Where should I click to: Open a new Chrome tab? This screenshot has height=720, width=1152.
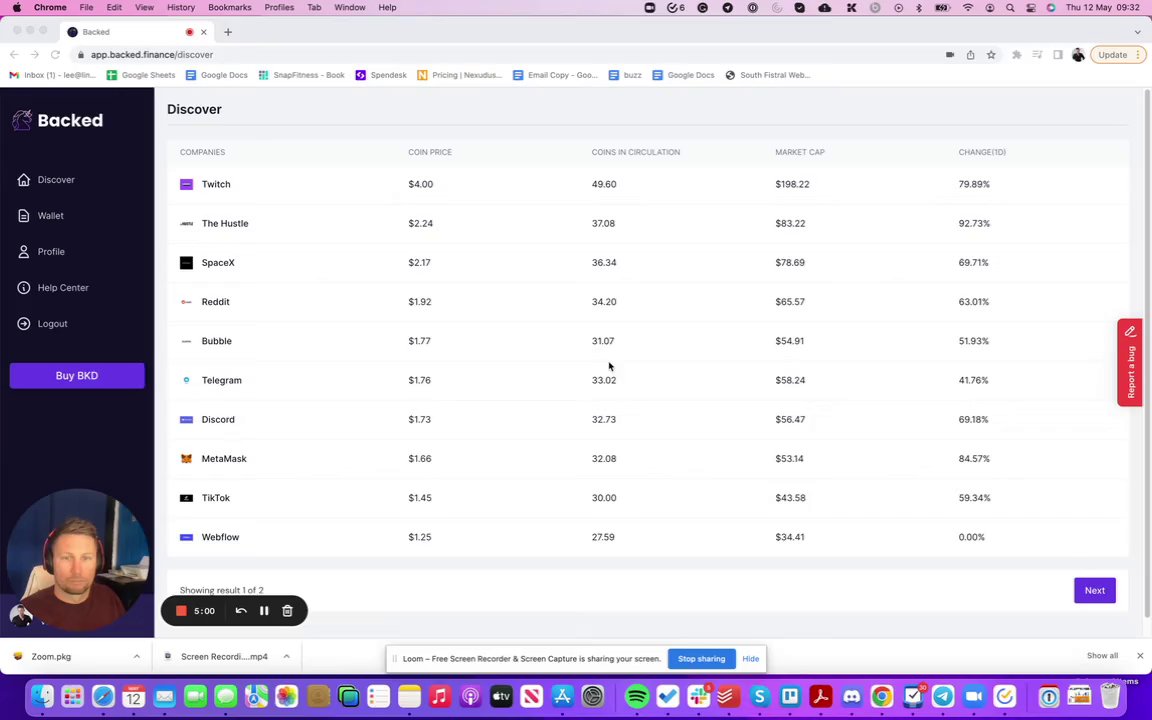(x=228, y=32)
